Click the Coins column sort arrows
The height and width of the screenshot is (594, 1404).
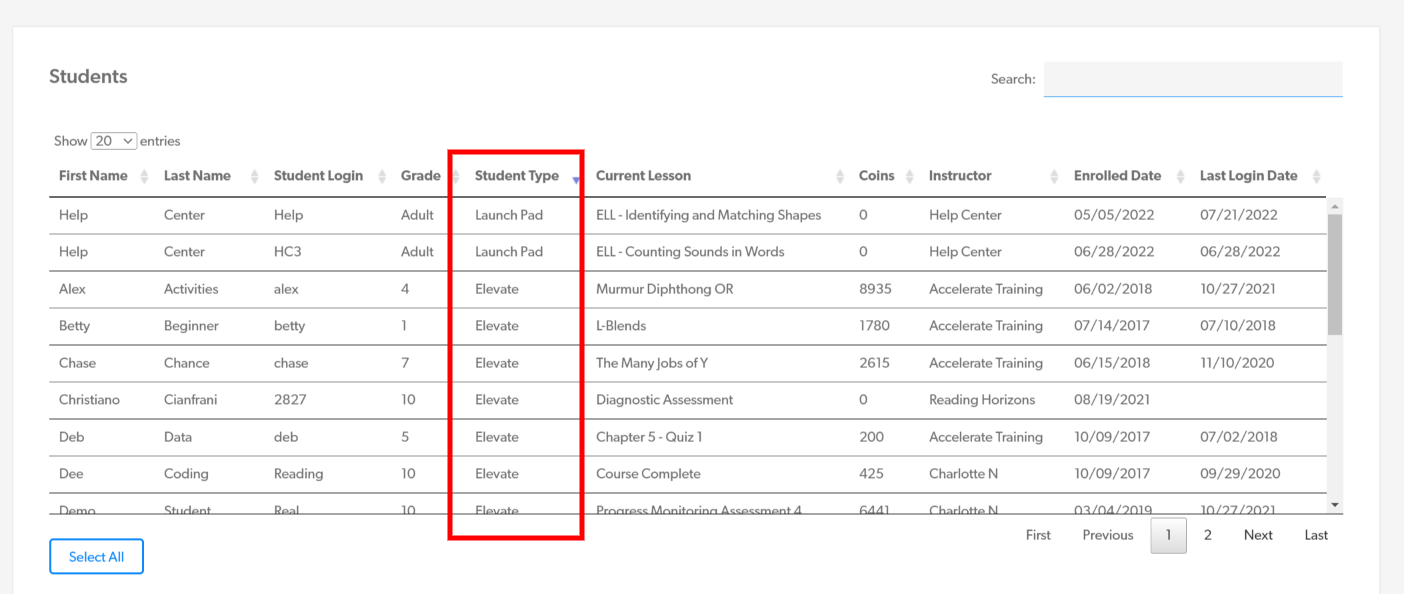909,176
